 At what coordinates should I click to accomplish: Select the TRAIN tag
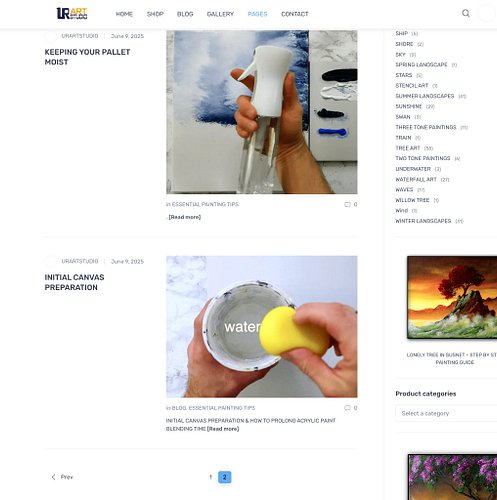click(403, 138)
